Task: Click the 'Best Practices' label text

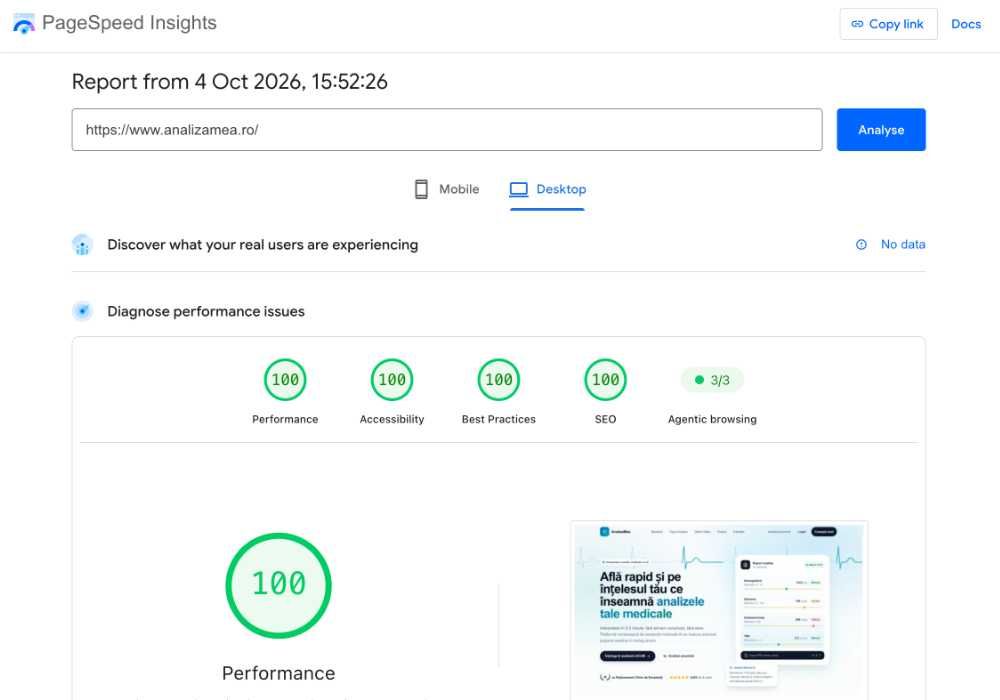Action: tap(499, 419)
